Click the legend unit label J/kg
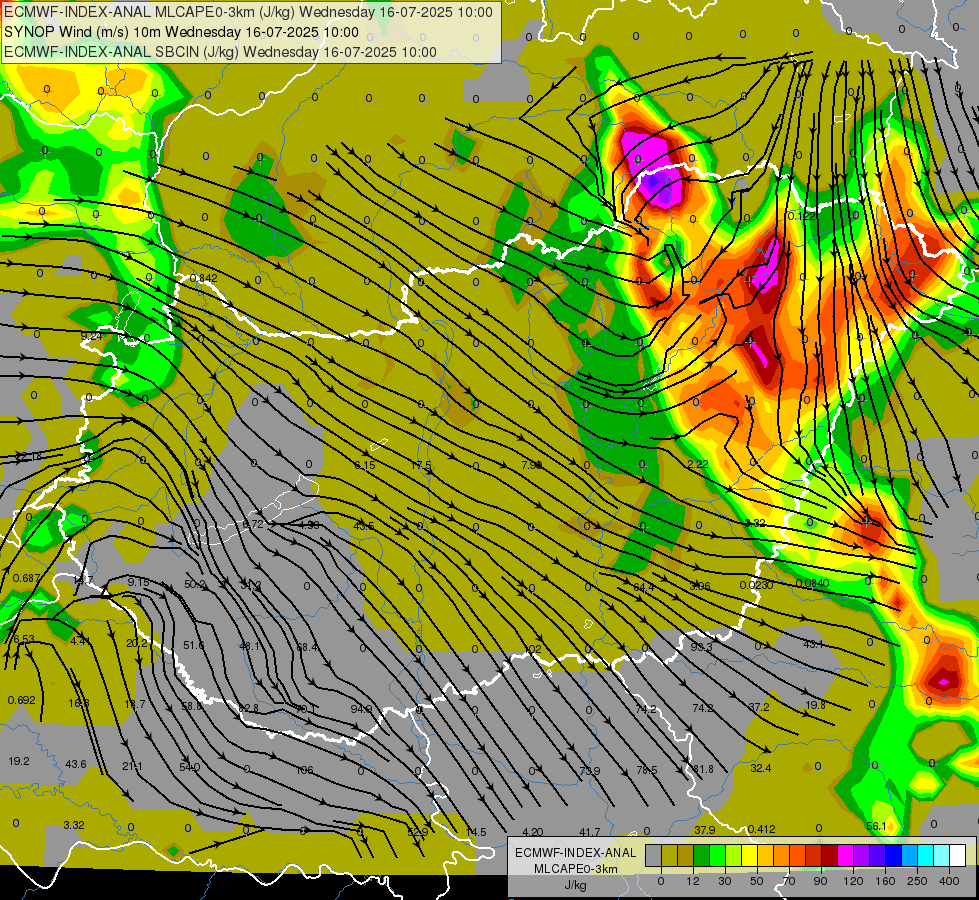Viewport: 979px width, 900px height. [576, 885]
